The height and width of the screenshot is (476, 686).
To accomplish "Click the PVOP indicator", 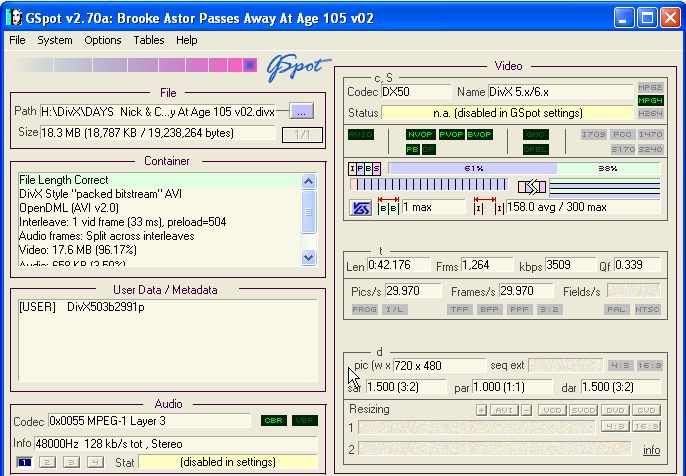I will pyautogui.click(x=451, y=135).
